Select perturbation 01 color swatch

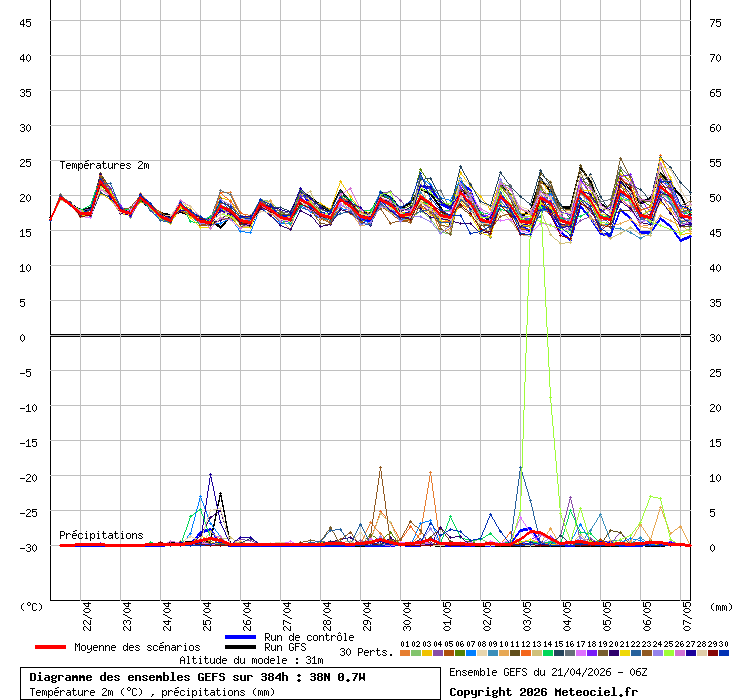click(x=405, y=652)
